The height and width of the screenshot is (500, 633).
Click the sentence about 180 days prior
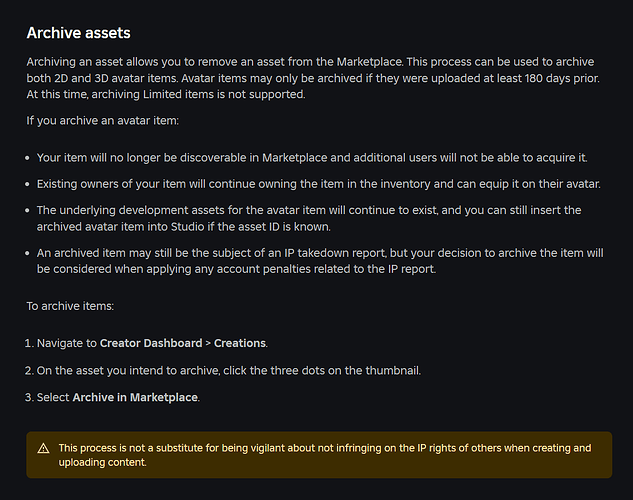(390, 78)
